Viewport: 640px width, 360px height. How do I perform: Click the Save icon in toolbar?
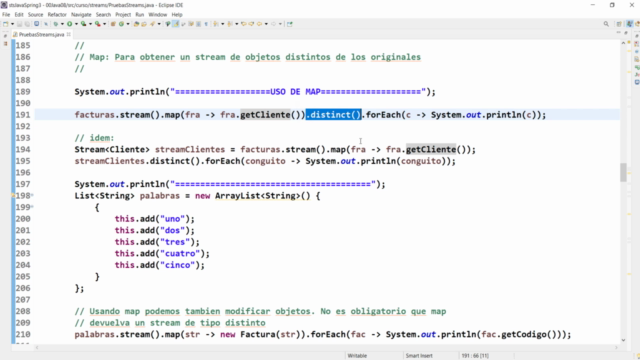pos(19,24)
